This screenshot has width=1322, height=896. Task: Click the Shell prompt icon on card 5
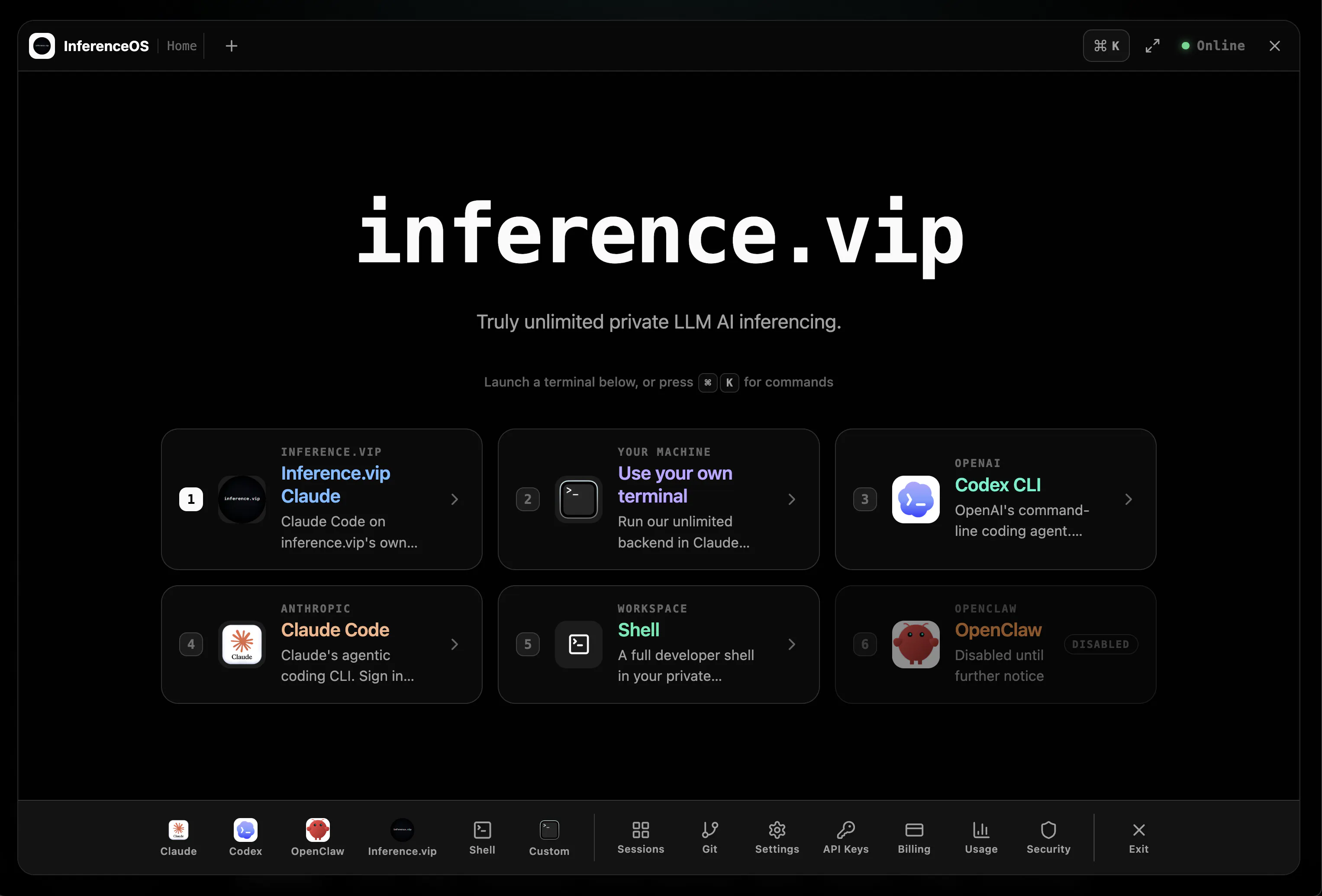578,644
